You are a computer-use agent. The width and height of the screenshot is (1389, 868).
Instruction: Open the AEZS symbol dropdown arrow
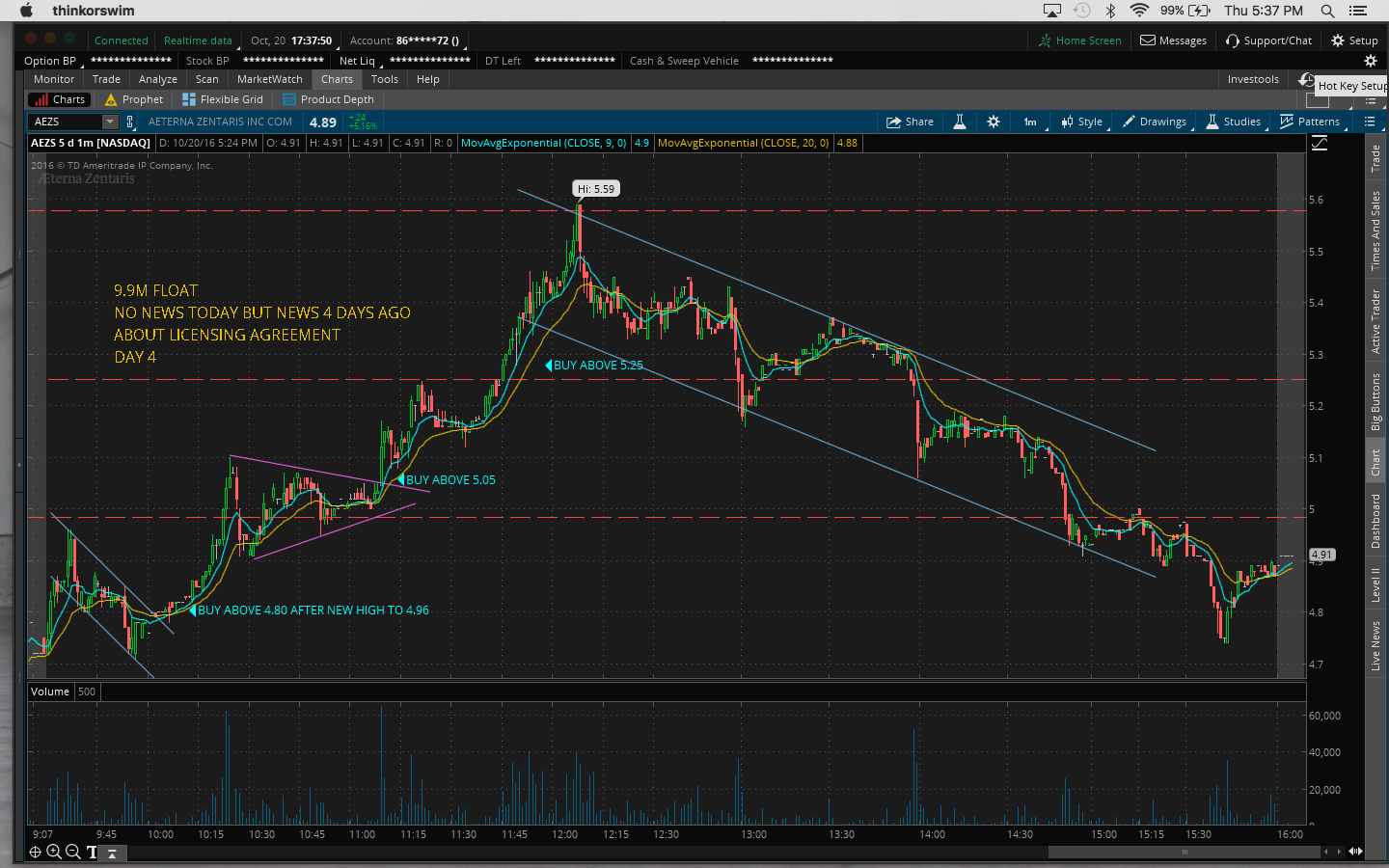110,122
